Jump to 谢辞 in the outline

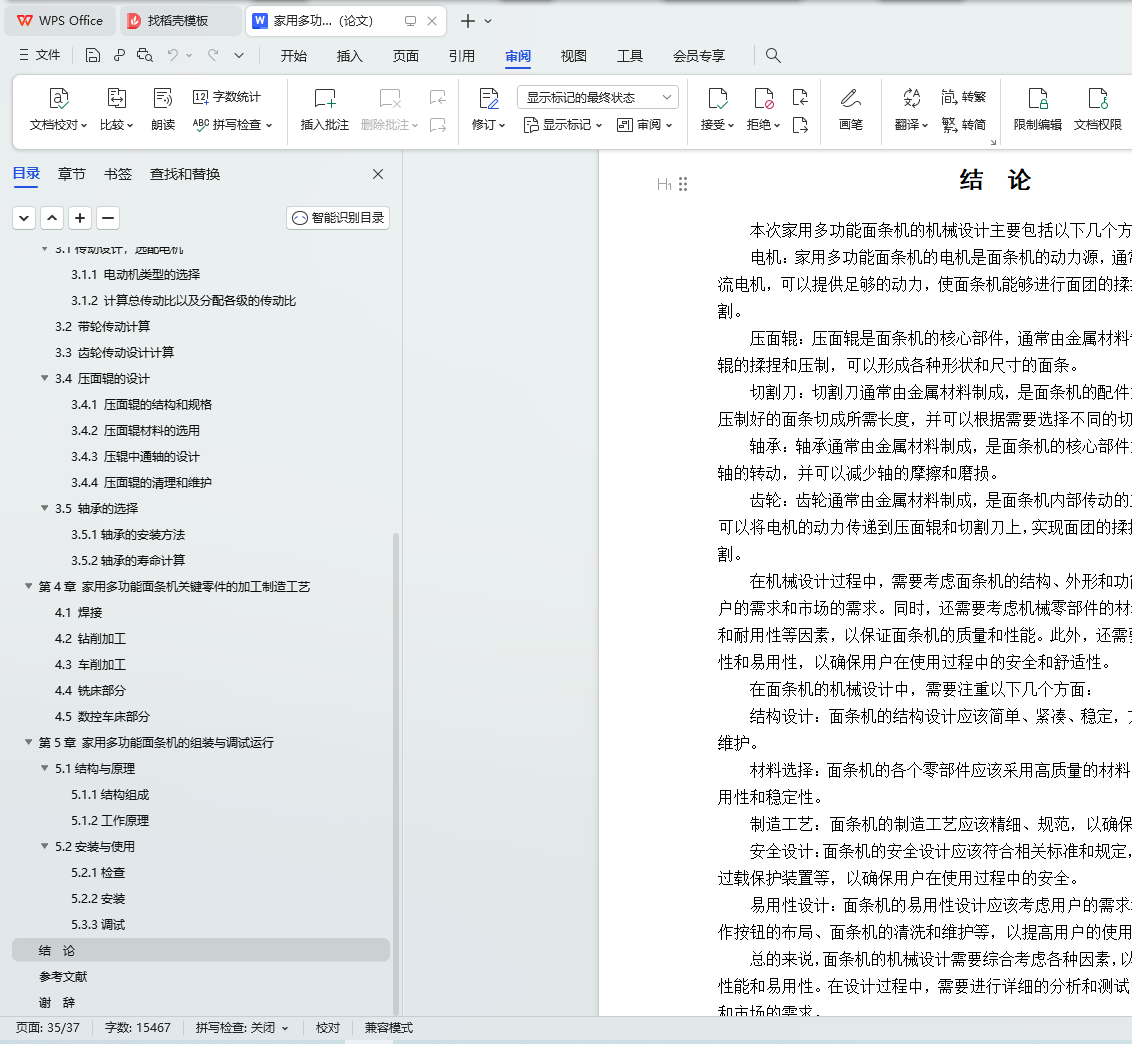click(x=57, y=1002)
